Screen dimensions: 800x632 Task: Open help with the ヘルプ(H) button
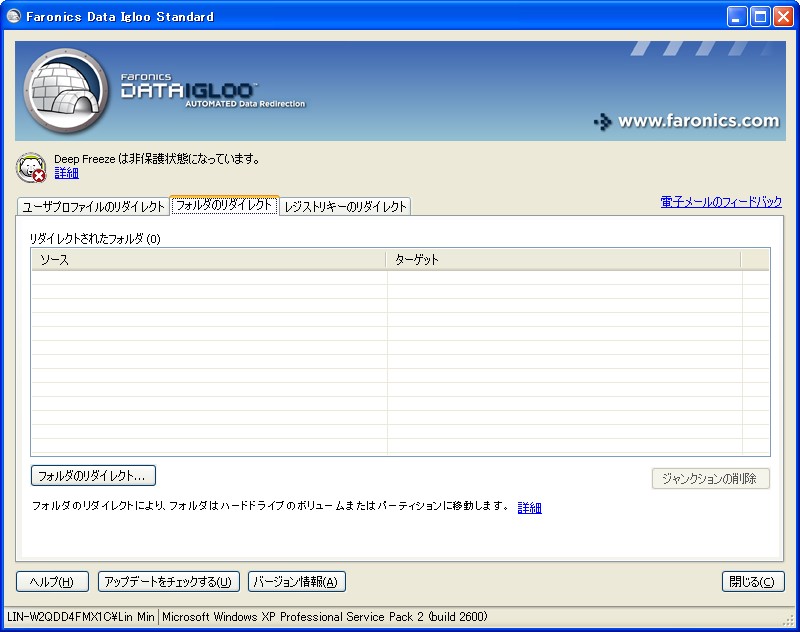[52, 582]
